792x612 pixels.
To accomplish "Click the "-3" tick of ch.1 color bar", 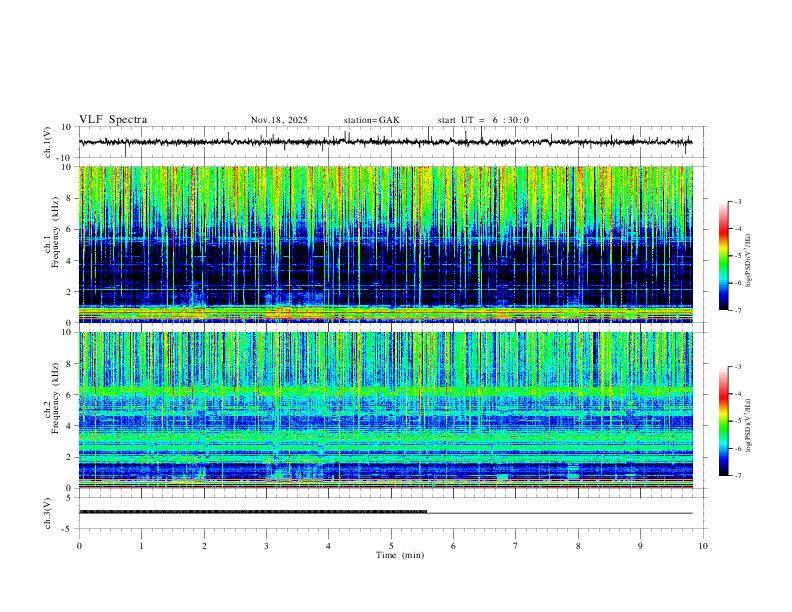I will (737, 201).
